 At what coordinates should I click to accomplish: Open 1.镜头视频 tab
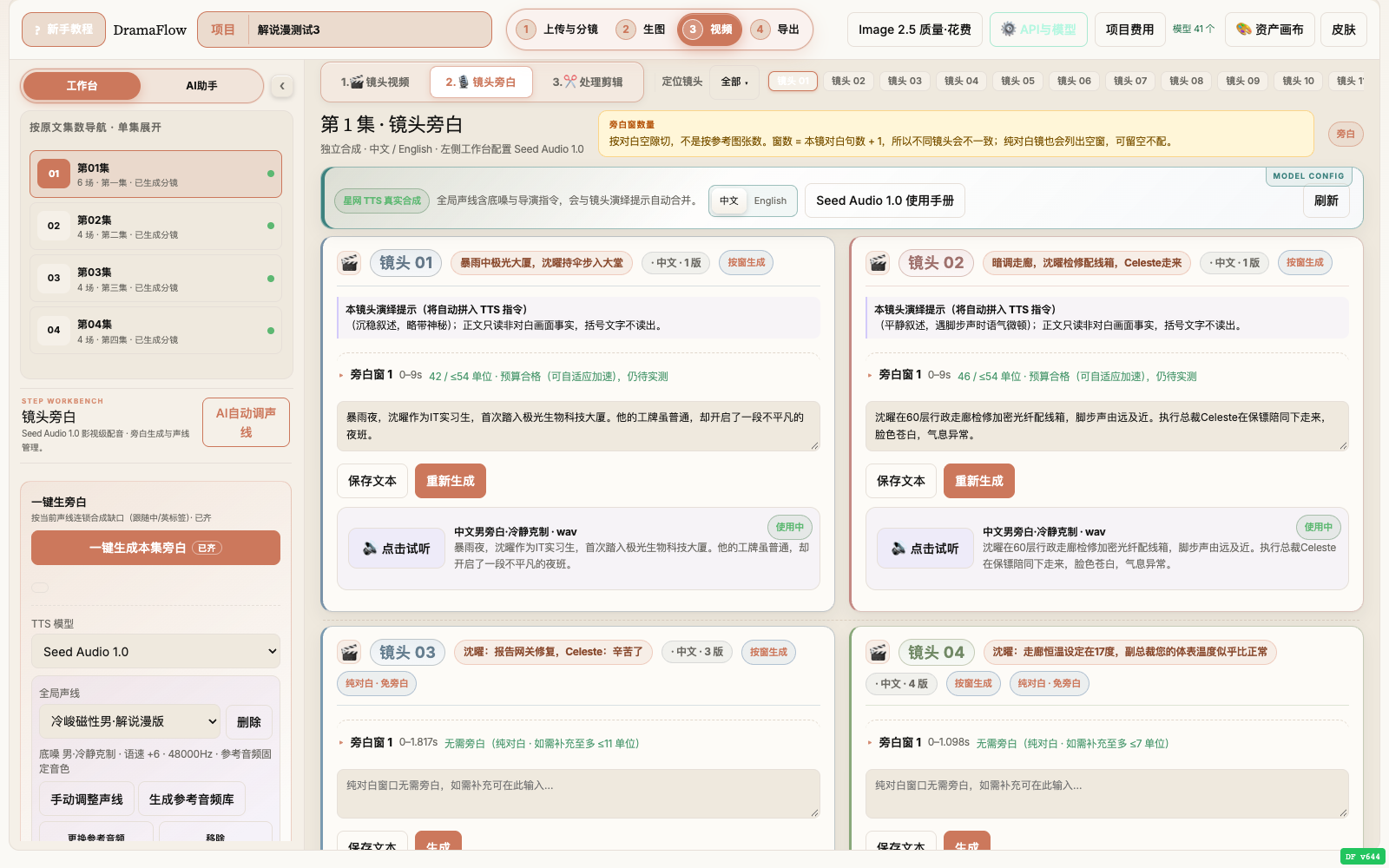point(375,82)
